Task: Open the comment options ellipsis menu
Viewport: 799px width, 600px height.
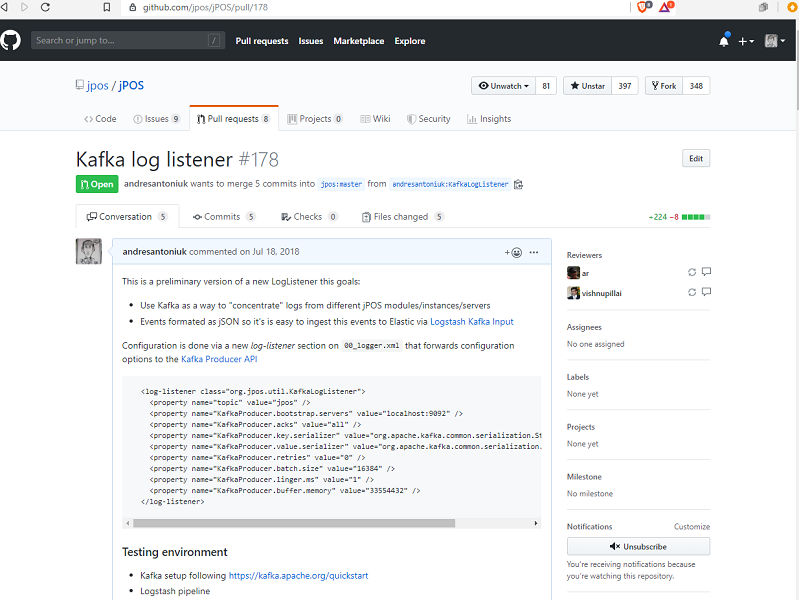Action: 534,252
